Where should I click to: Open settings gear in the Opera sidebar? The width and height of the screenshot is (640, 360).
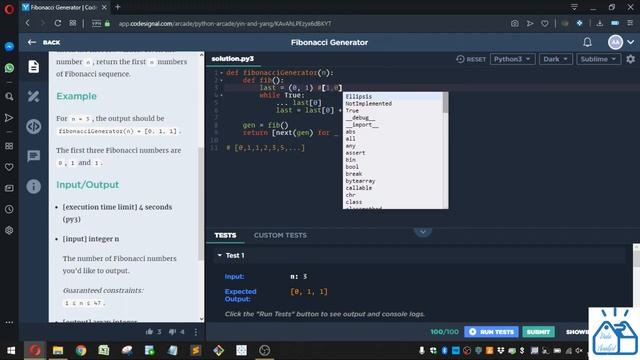[x=9, y=230]
